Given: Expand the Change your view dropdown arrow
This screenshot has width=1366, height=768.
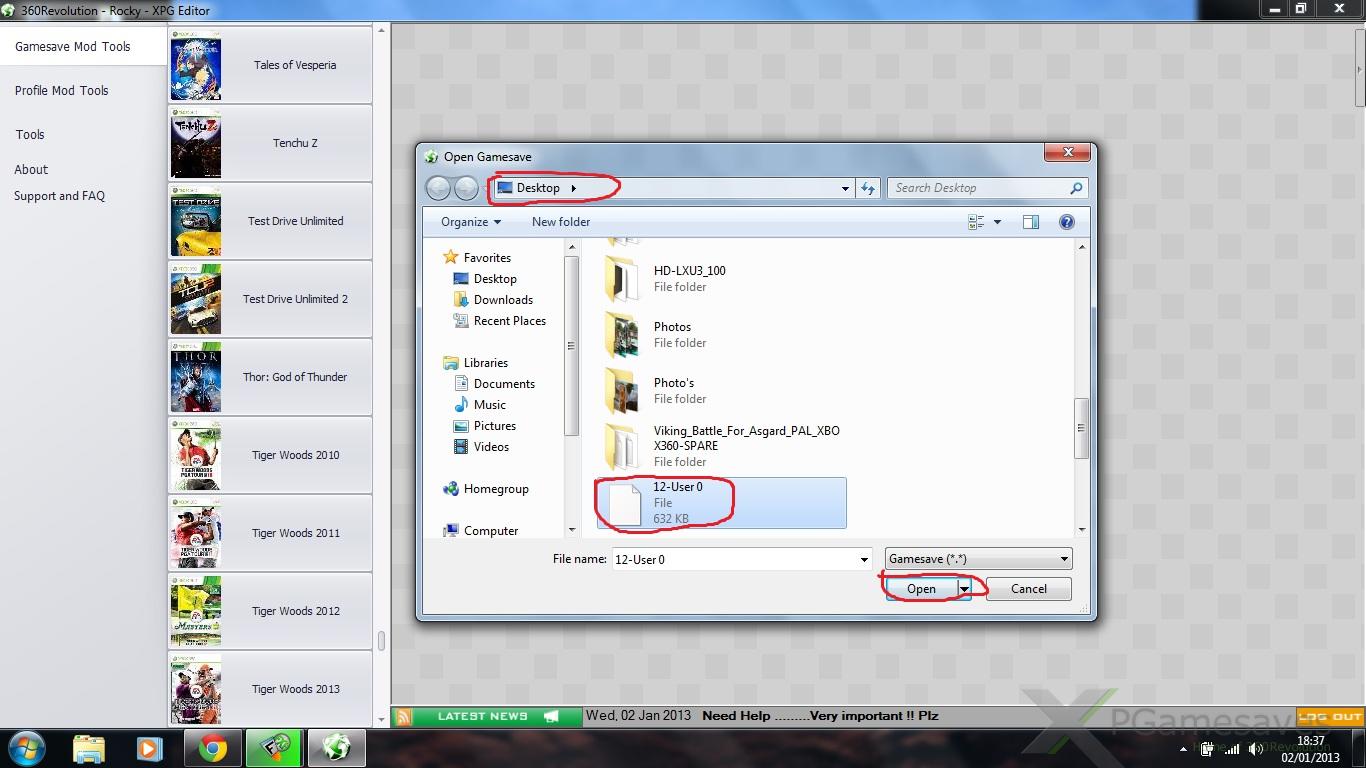Looking at the screenshot, I should 997,222.
